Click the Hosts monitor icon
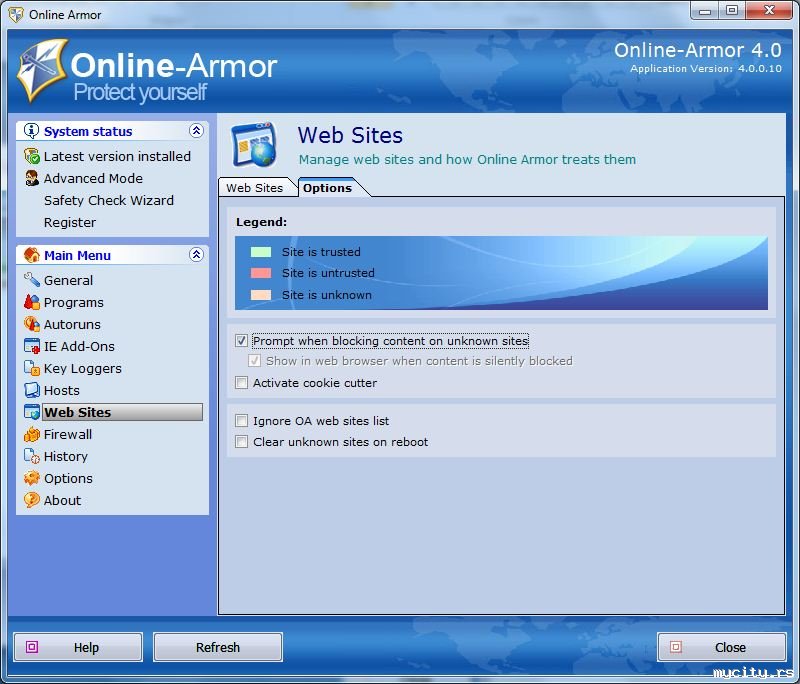The image size is (800, 684). tap(32, 390)
